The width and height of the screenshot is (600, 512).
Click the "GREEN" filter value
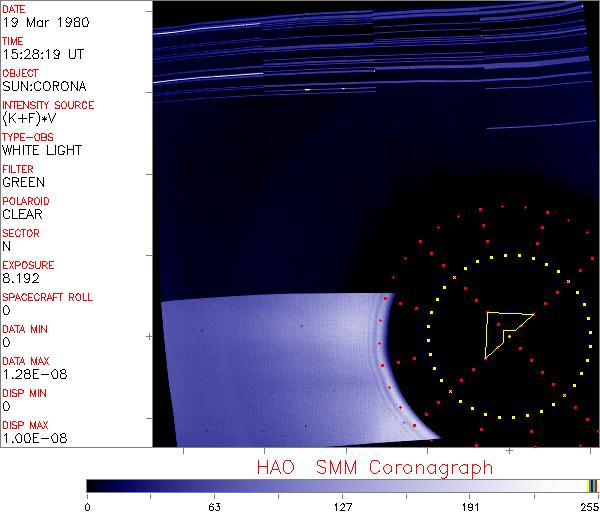pos(23,183)
